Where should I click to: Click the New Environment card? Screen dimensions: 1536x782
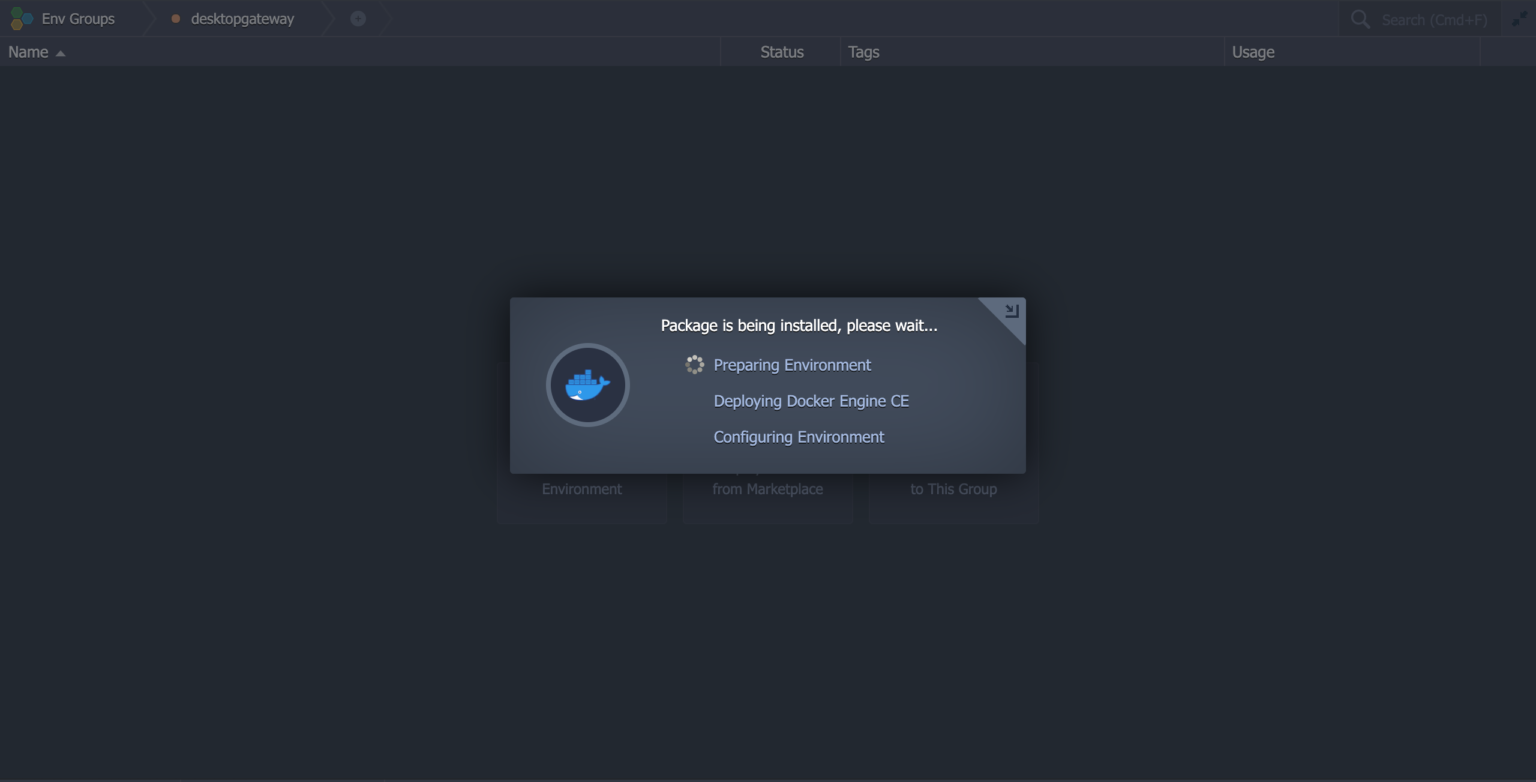point(581,489)
